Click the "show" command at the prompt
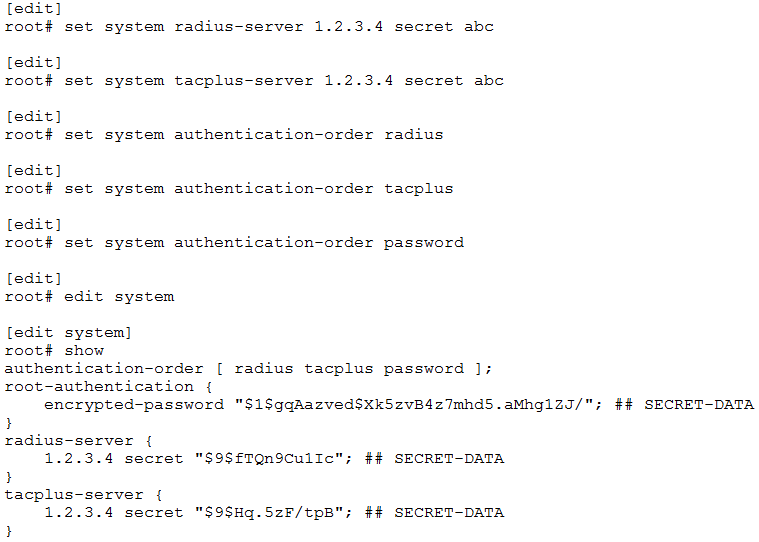The image size is (759, 542). [84, 350]
